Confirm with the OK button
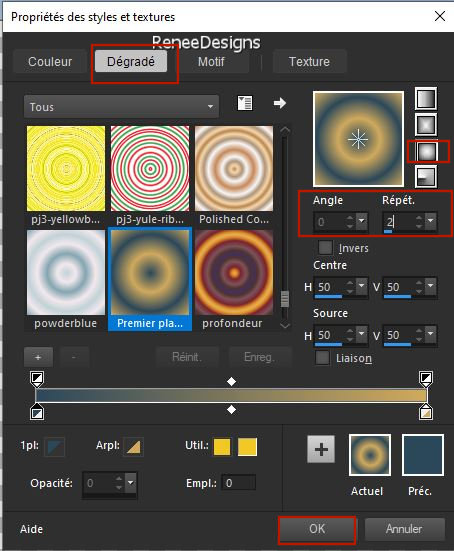This screenshot has height=551, width=454. pos(317,529)
